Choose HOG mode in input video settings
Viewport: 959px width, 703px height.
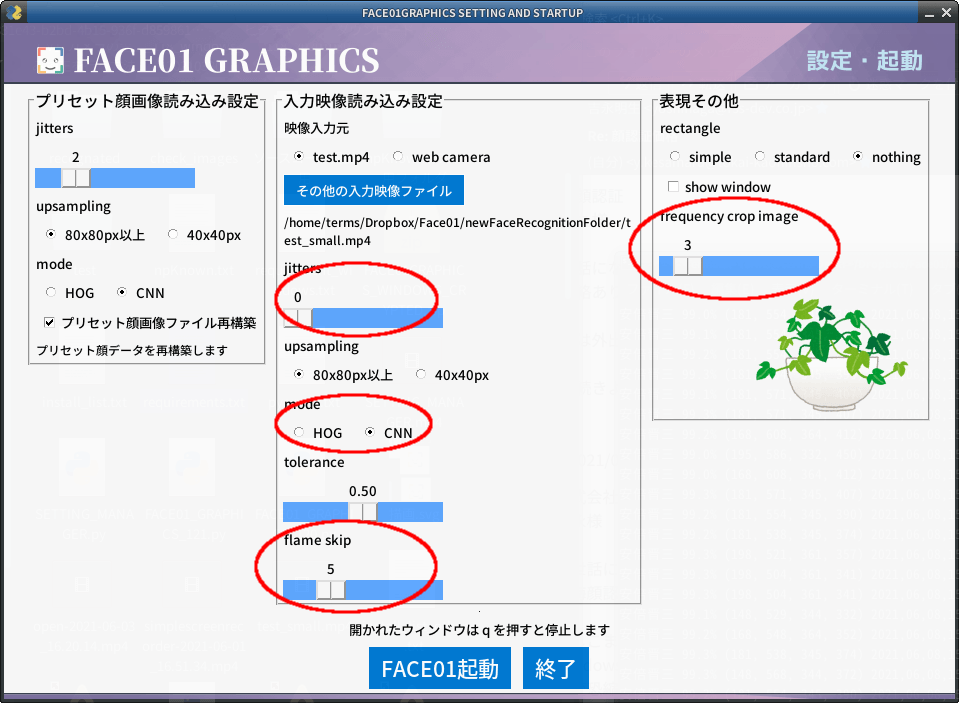(298, 433)
